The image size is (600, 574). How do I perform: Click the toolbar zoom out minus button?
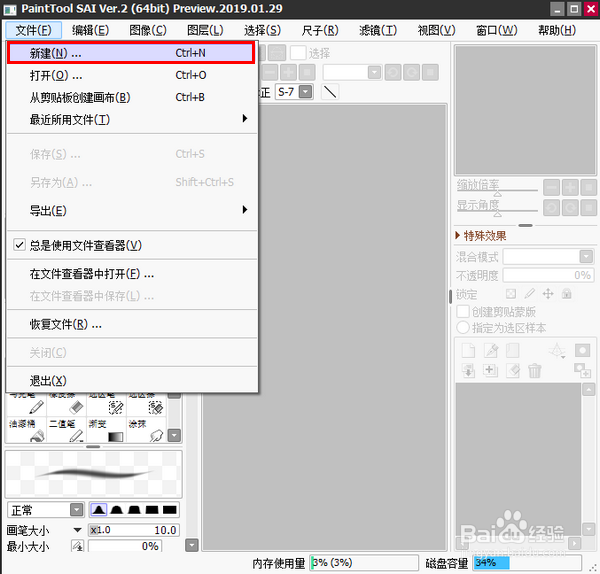click(270, 72)
